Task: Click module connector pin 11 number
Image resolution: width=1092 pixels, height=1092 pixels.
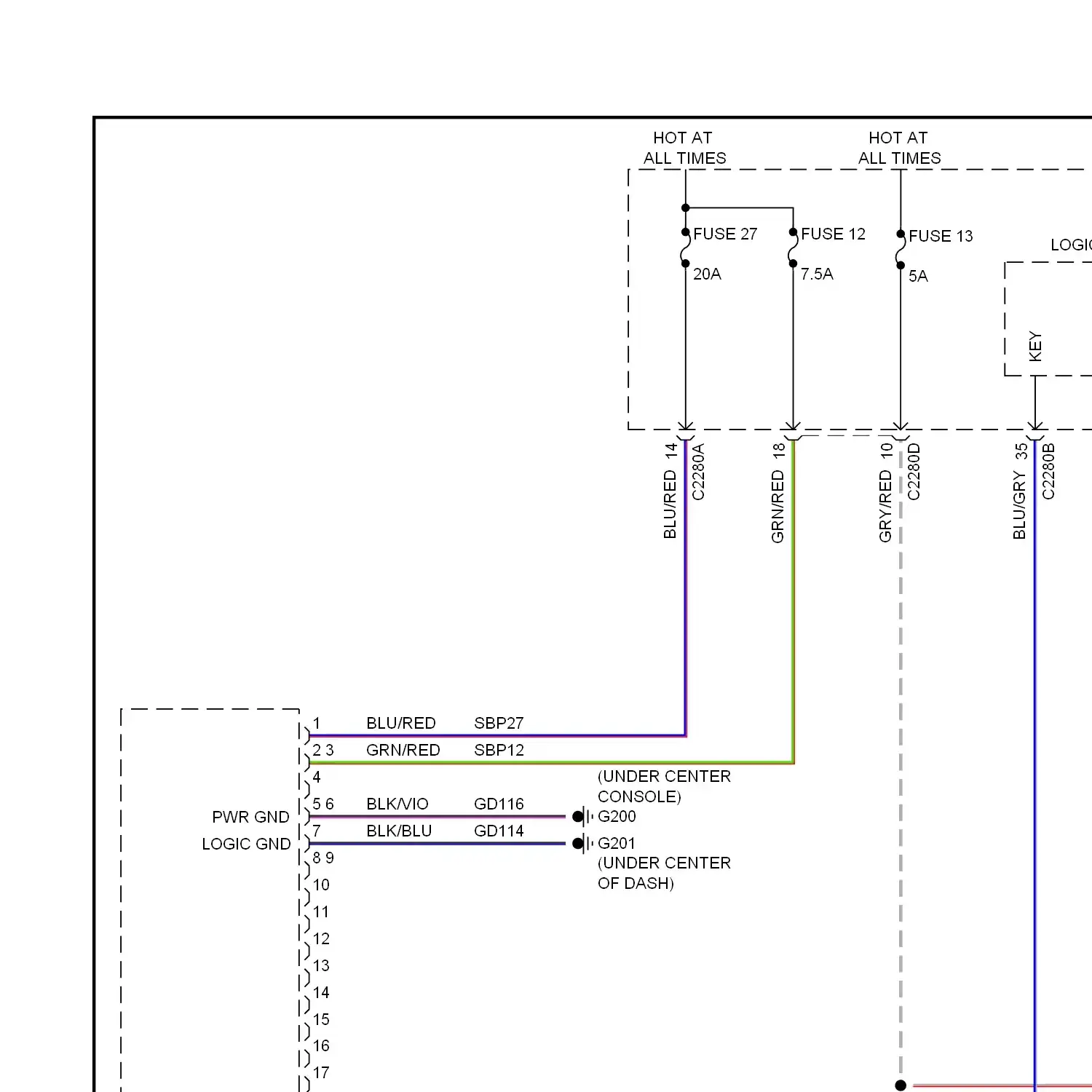Action: tap(321, 911)
